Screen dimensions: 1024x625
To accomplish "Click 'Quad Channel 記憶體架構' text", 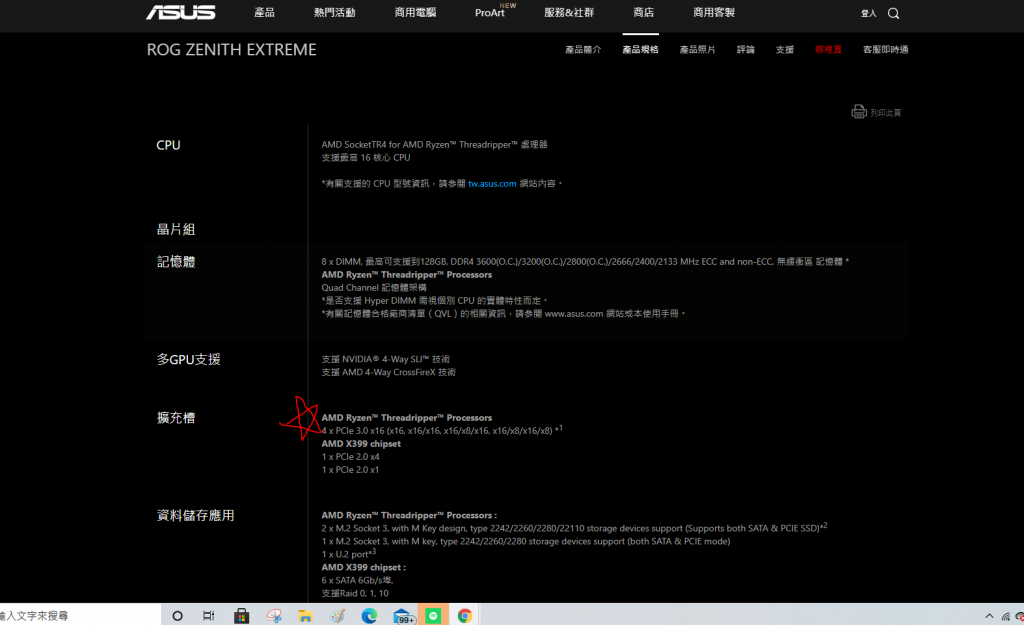I will pyautogui.click(x=374, y=287).
